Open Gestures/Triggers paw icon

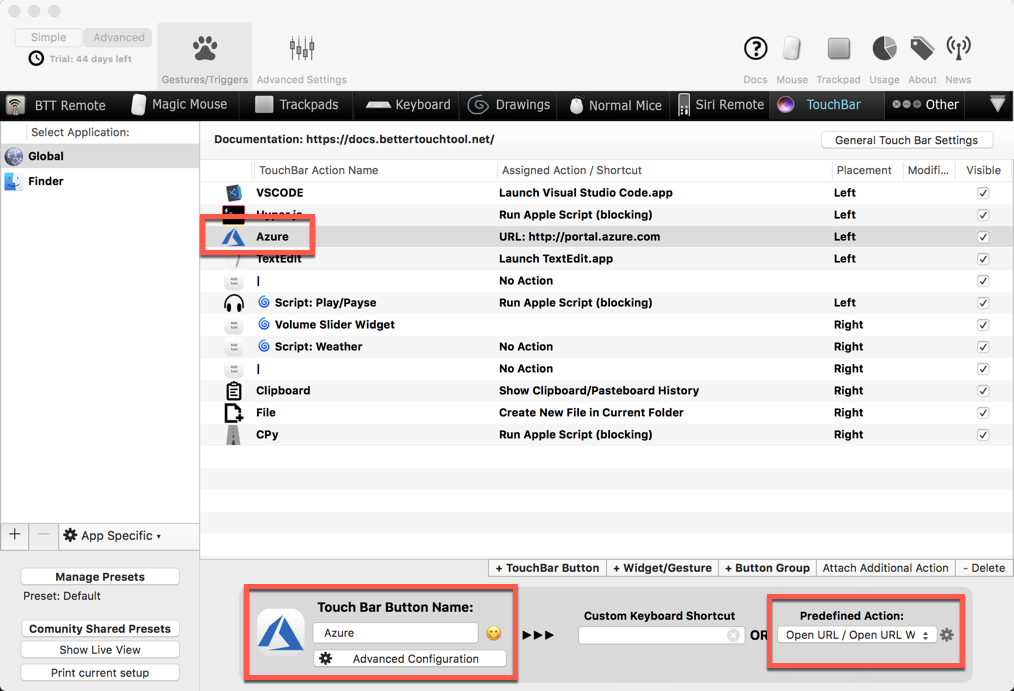click(205, 48)
